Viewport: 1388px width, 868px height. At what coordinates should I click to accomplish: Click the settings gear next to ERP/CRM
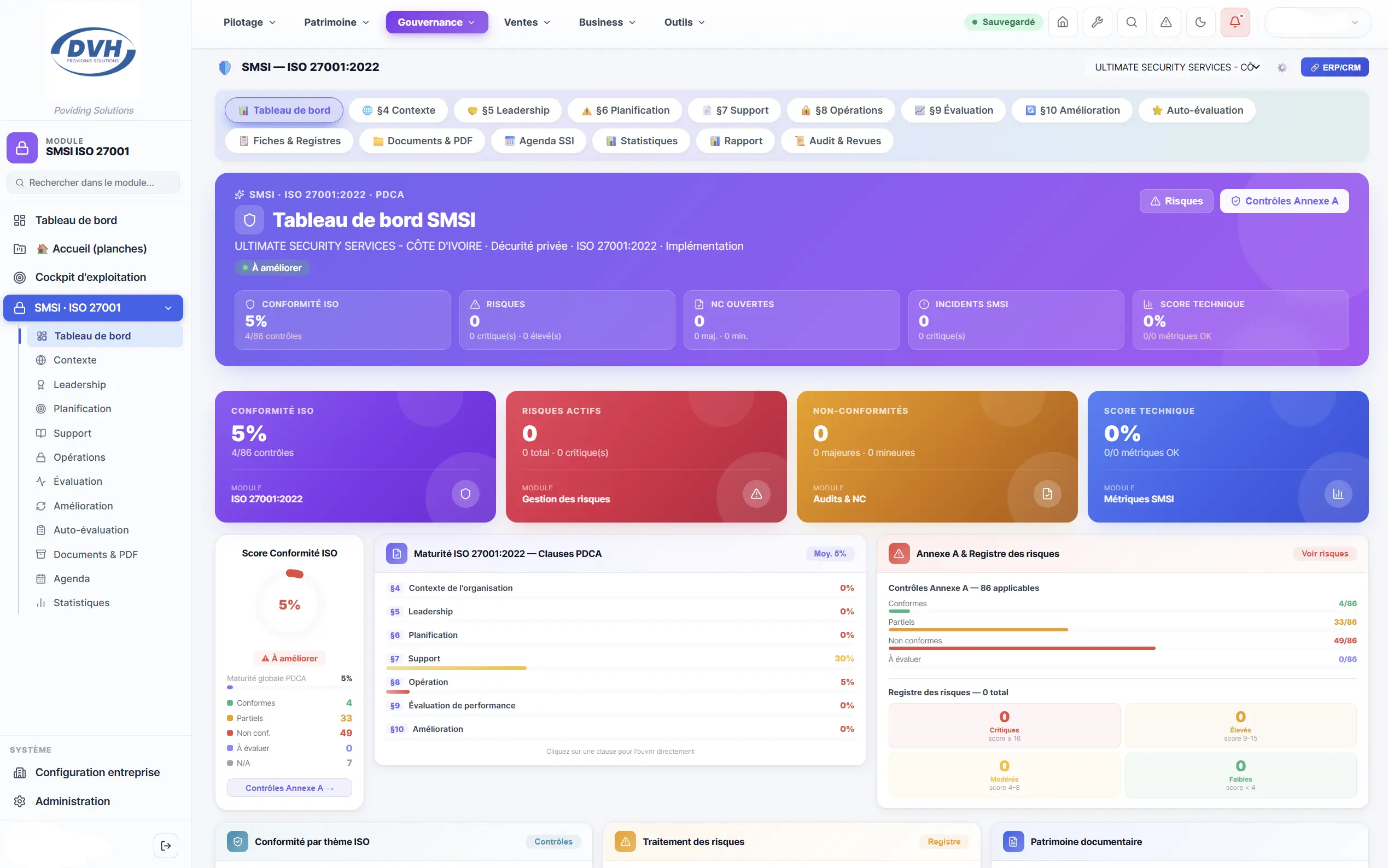tap(1282, 68)
